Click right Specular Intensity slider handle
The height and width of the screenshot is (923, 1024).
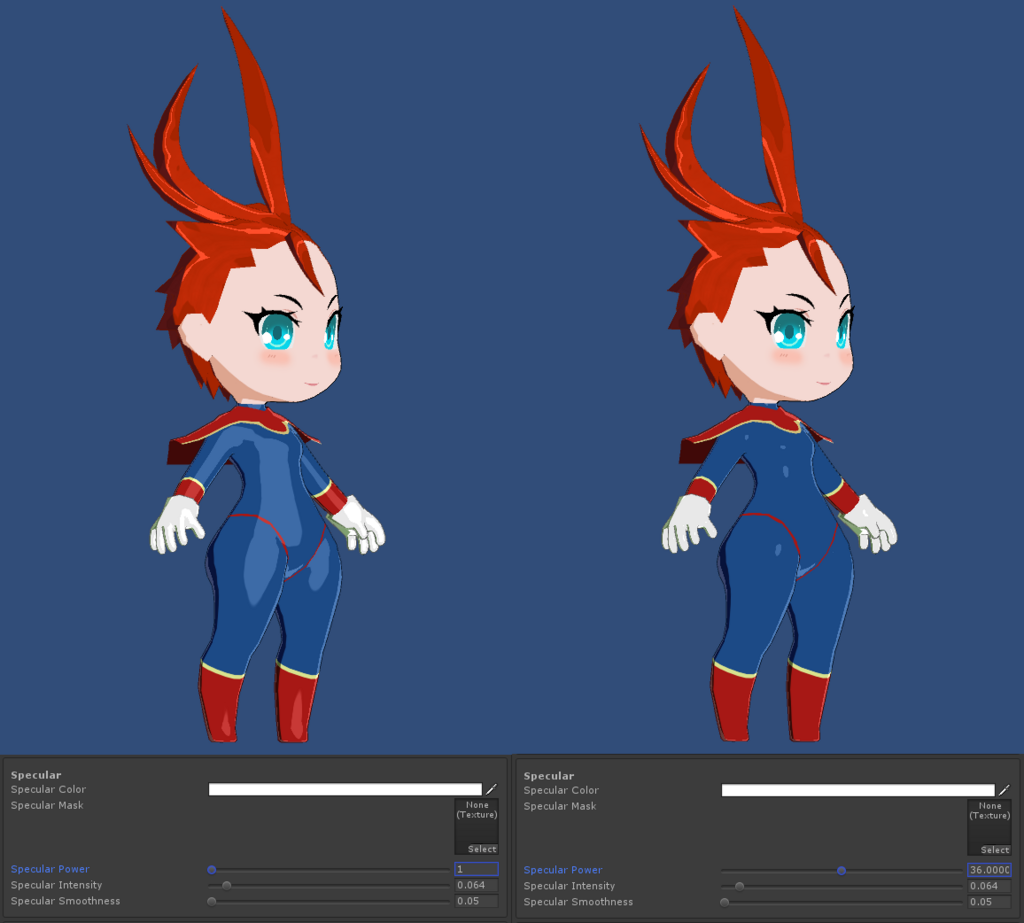(x=739, y=886)
